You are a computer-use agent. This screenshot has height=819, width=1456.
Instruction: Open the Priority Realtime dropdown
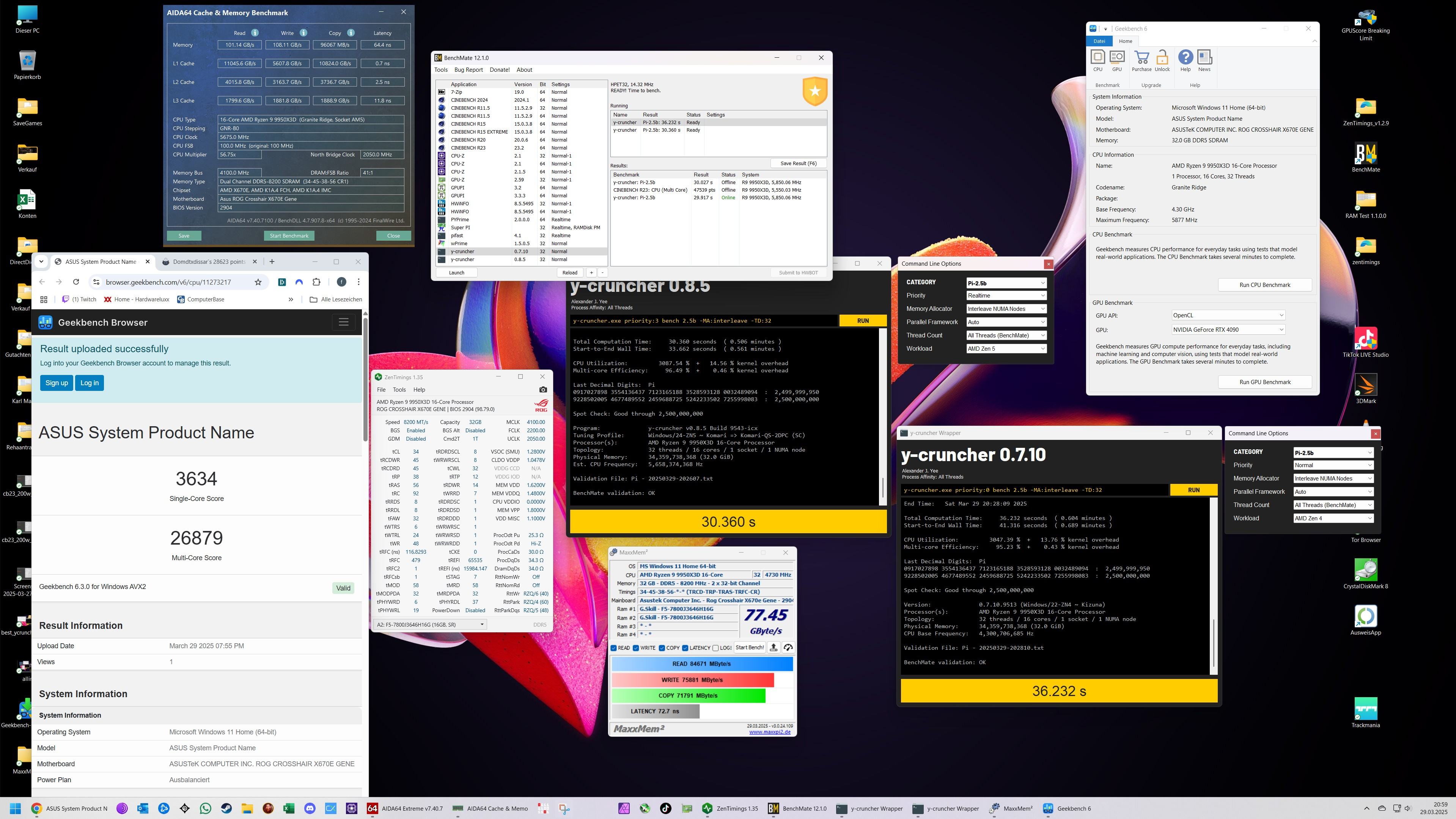tap(1006, 295)
